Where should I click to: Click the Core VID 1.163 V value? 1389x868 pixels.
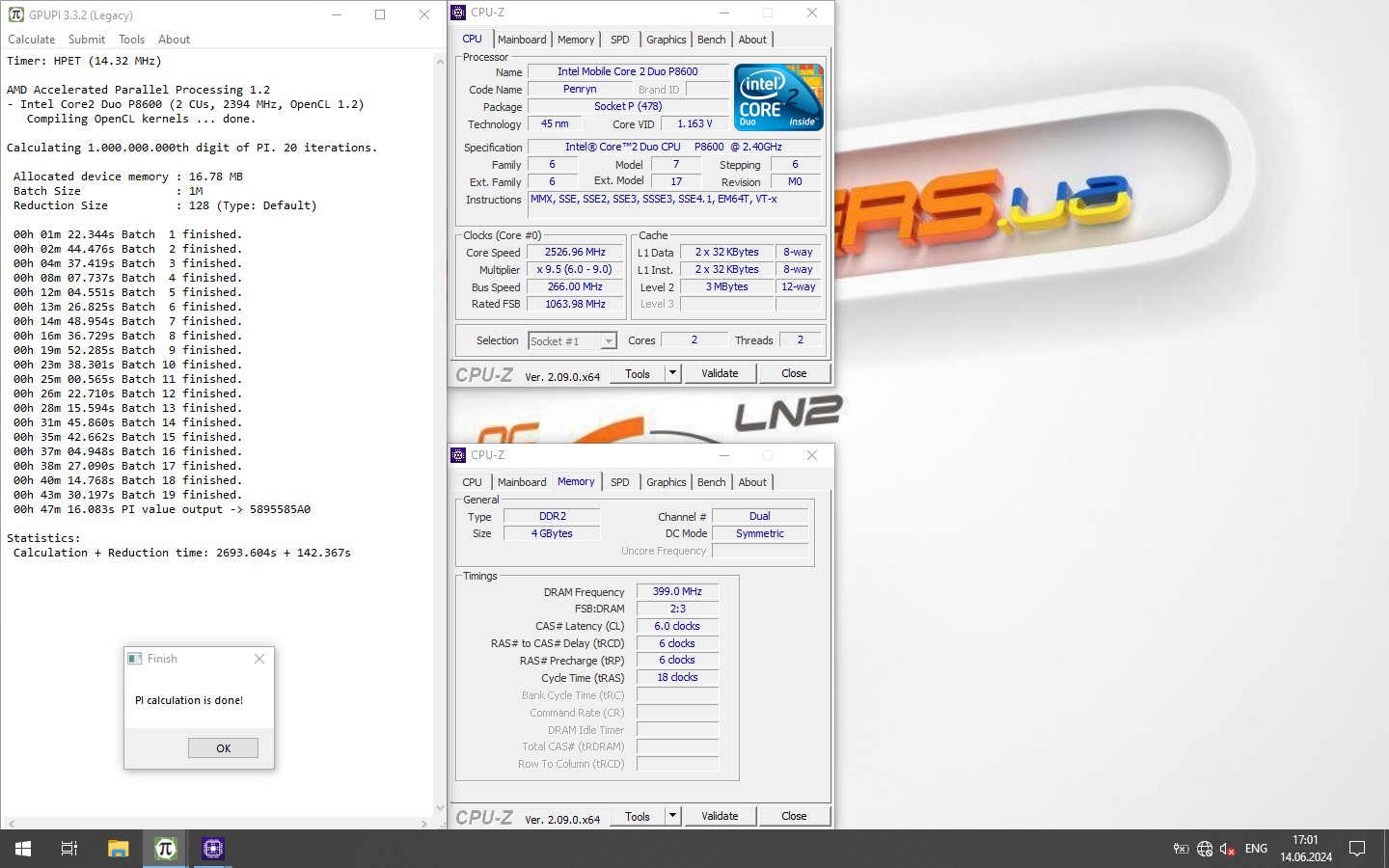(x=694, y=124)
